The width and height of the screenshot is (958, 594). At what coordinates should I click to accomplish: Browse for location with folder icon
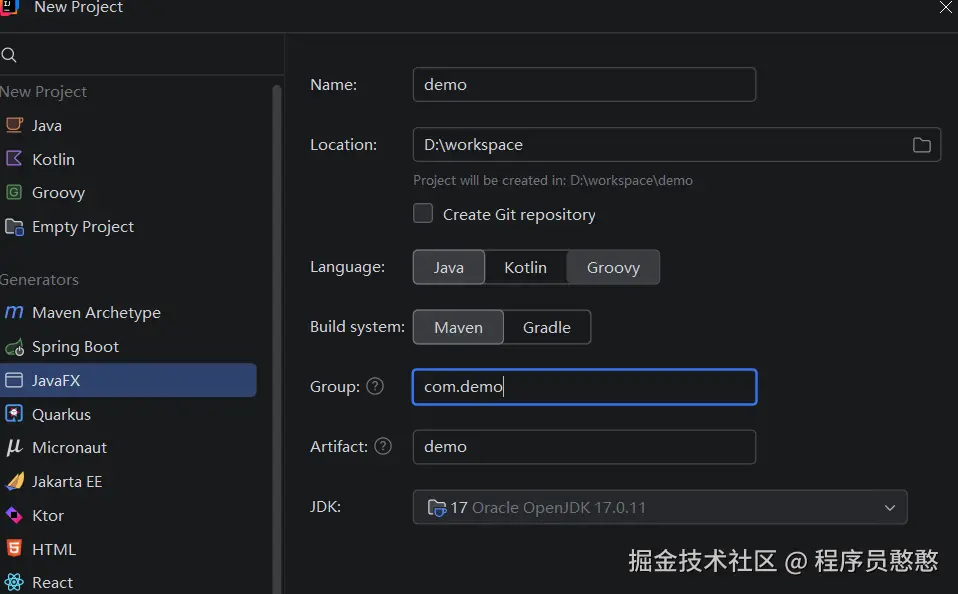click(921, 145)
